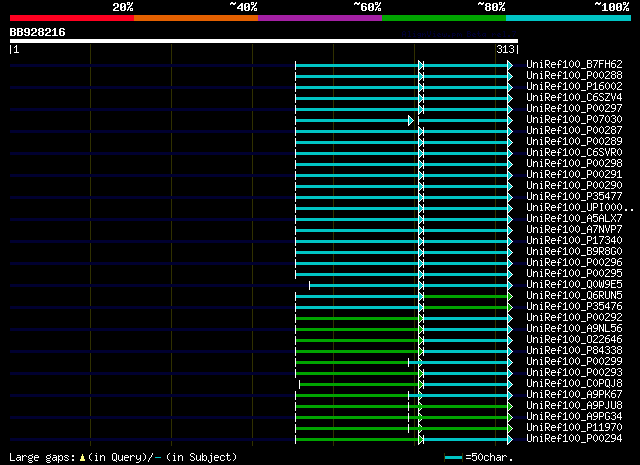Click the cyan alignment bar for UniRef100_P00288
Screen dimensions: 640x465
(x=402, y=76)
